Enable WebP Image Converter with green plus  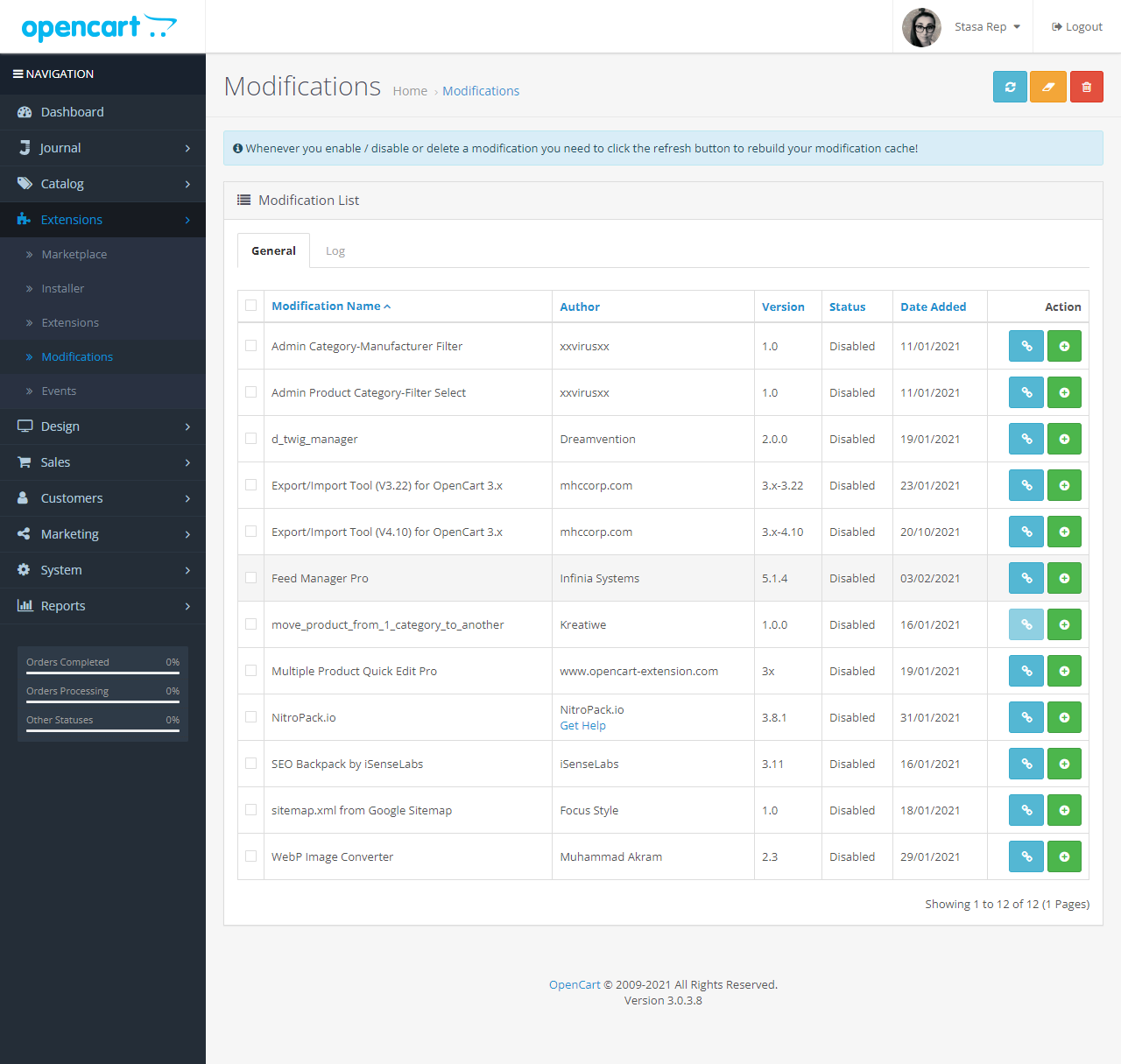coord(1064,856)
